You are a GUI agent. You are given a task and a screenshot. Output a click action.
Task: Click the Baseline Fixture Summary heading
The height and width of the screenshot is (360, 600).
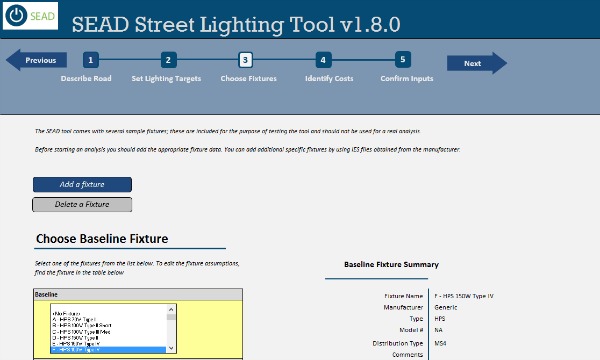391,264
